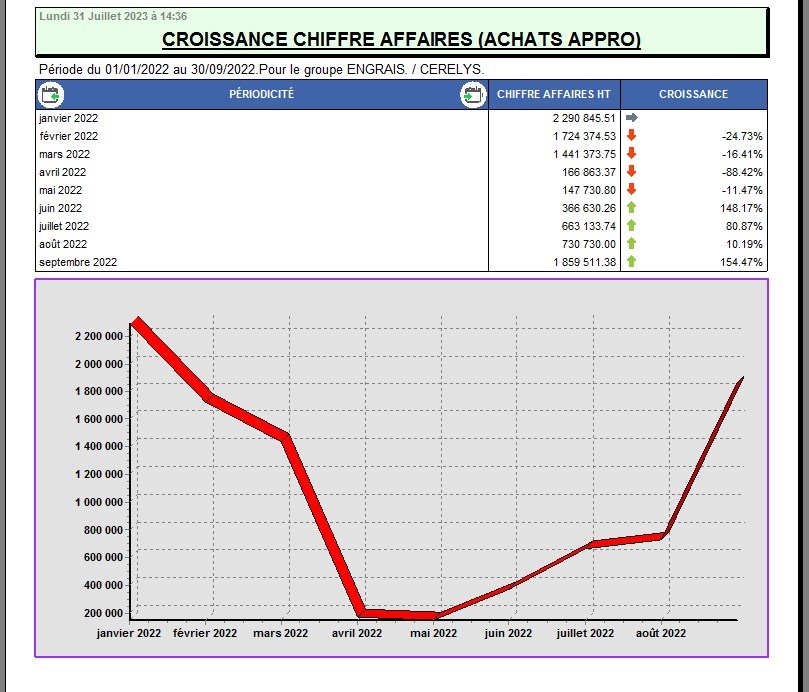Click the 2 200 000 value on chart axis
The width and height of the screenshot is (809, 692).
pyautogui.click(x=97, y=336)
